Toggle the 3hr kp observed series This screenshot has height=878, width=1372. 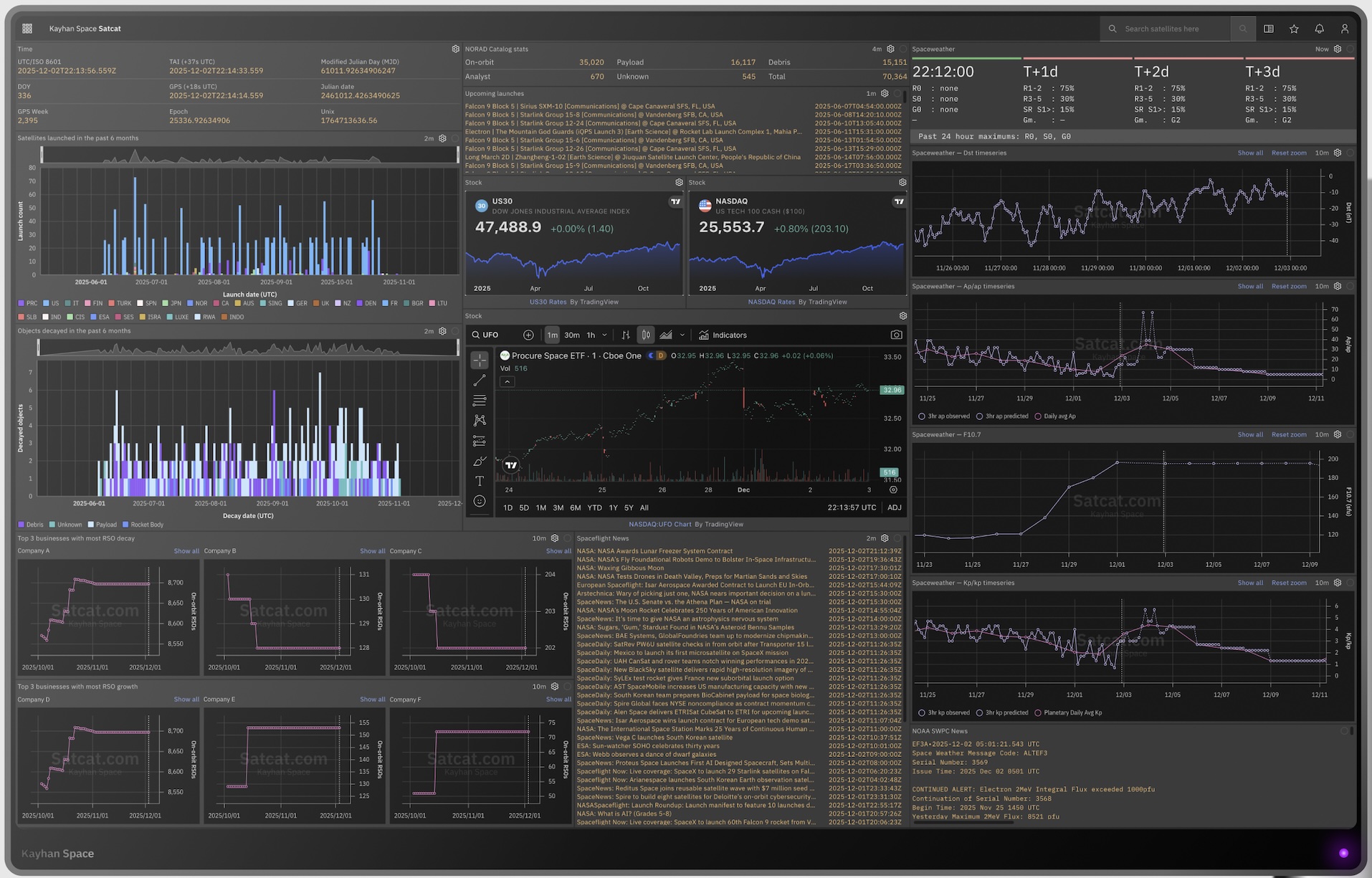click(920, 712)
